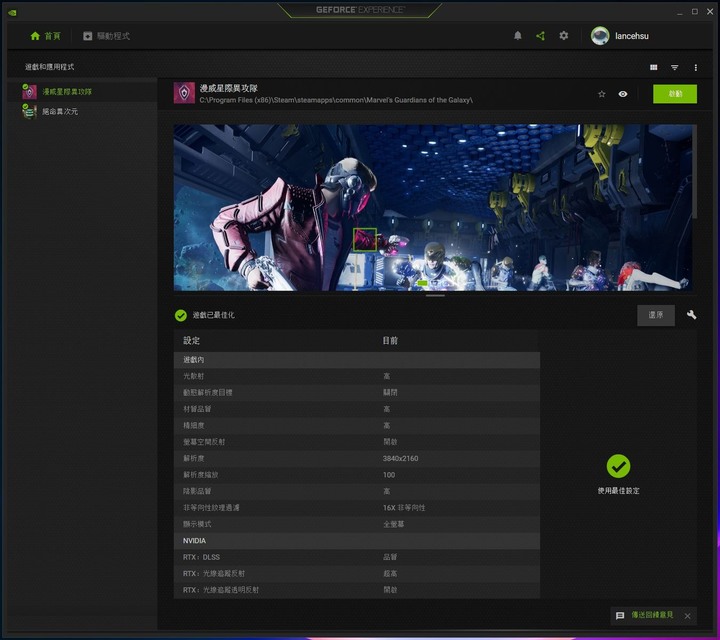Image resolution: width=720 pixels, height=640 pixels.
Task: Switch to grid view of games
Action: (653, 67)
